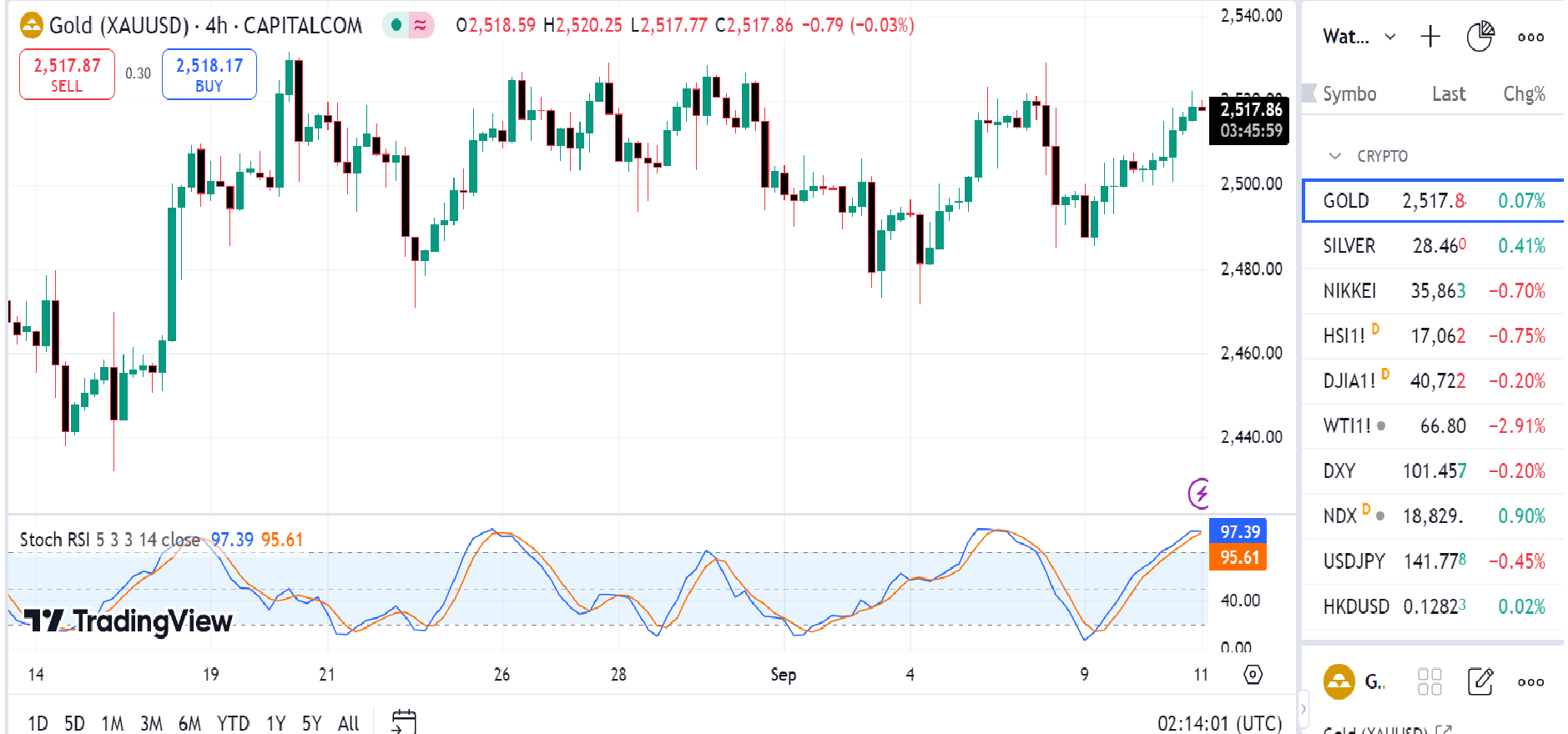Toggle the green market status indicator
This screenshot has height=734, width=1568.
[397, 26]
